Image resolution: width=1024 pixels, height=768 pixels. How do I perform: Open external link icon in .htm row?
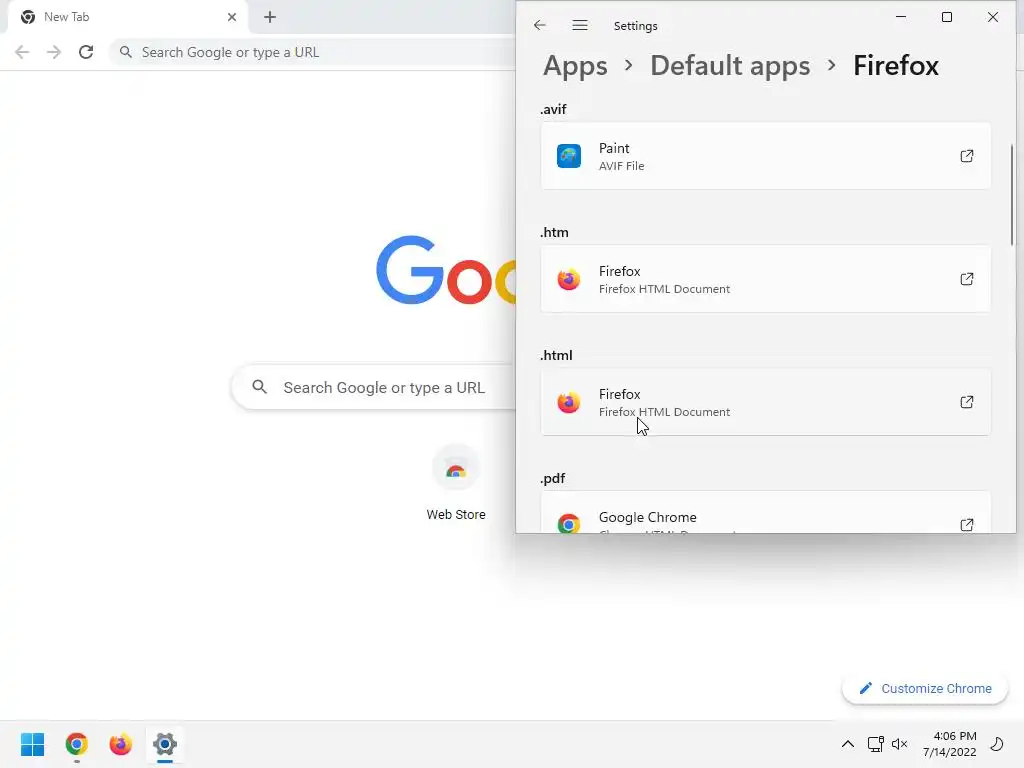click(967, 279)
